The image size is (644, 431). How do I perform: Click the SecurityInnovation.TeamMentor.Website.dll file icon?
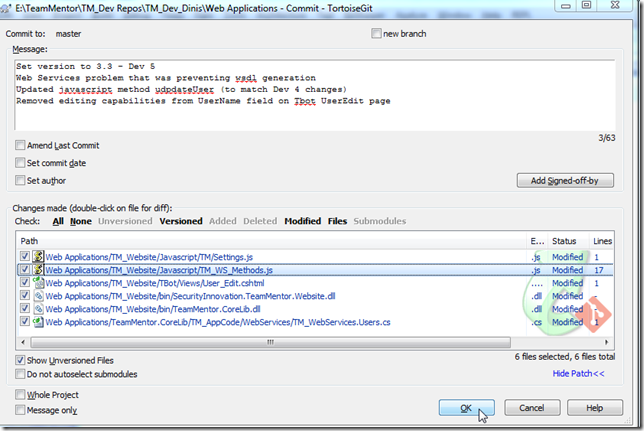click(x=38, y=296)
